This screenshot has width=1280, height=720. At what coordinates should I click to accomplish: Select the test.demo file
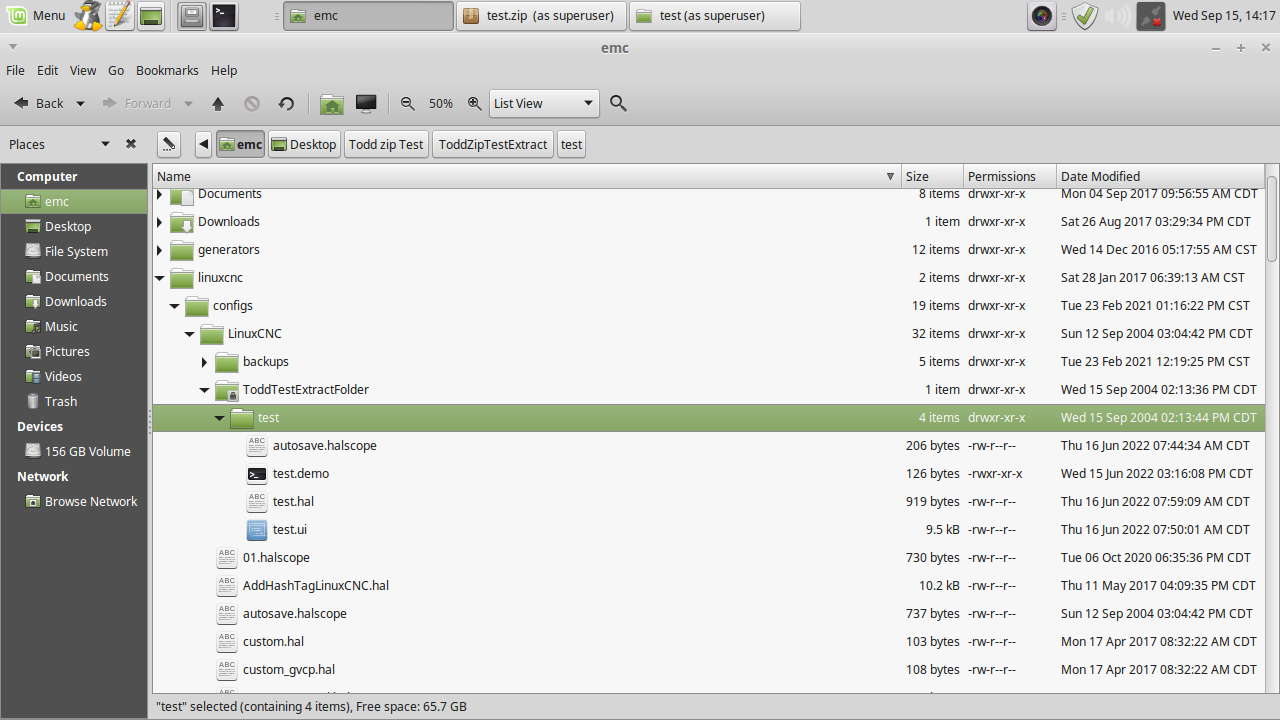[x=708, y=474]
